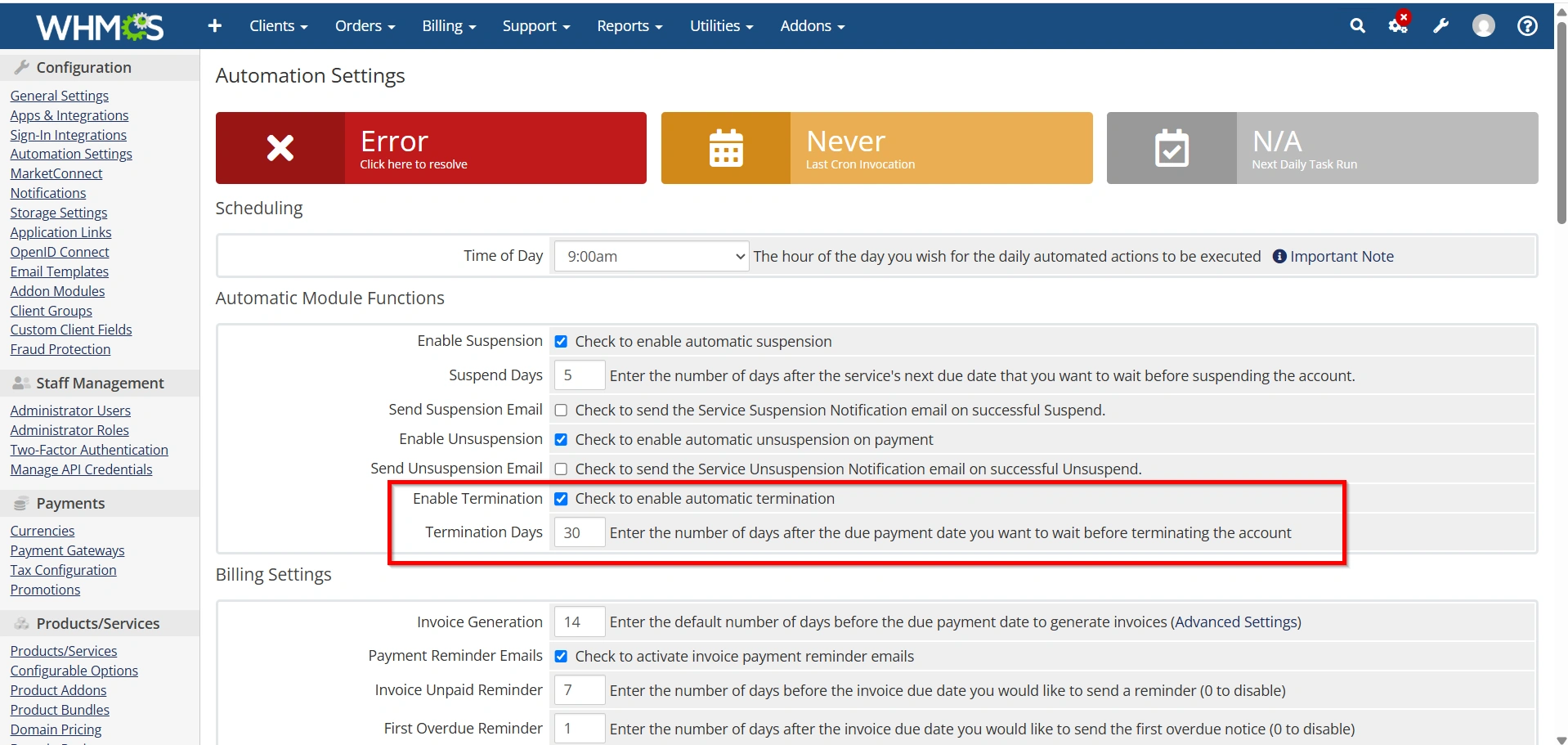Open Manage API Credentials link
The image size is (1568, 745).
[x=82, y=469]
